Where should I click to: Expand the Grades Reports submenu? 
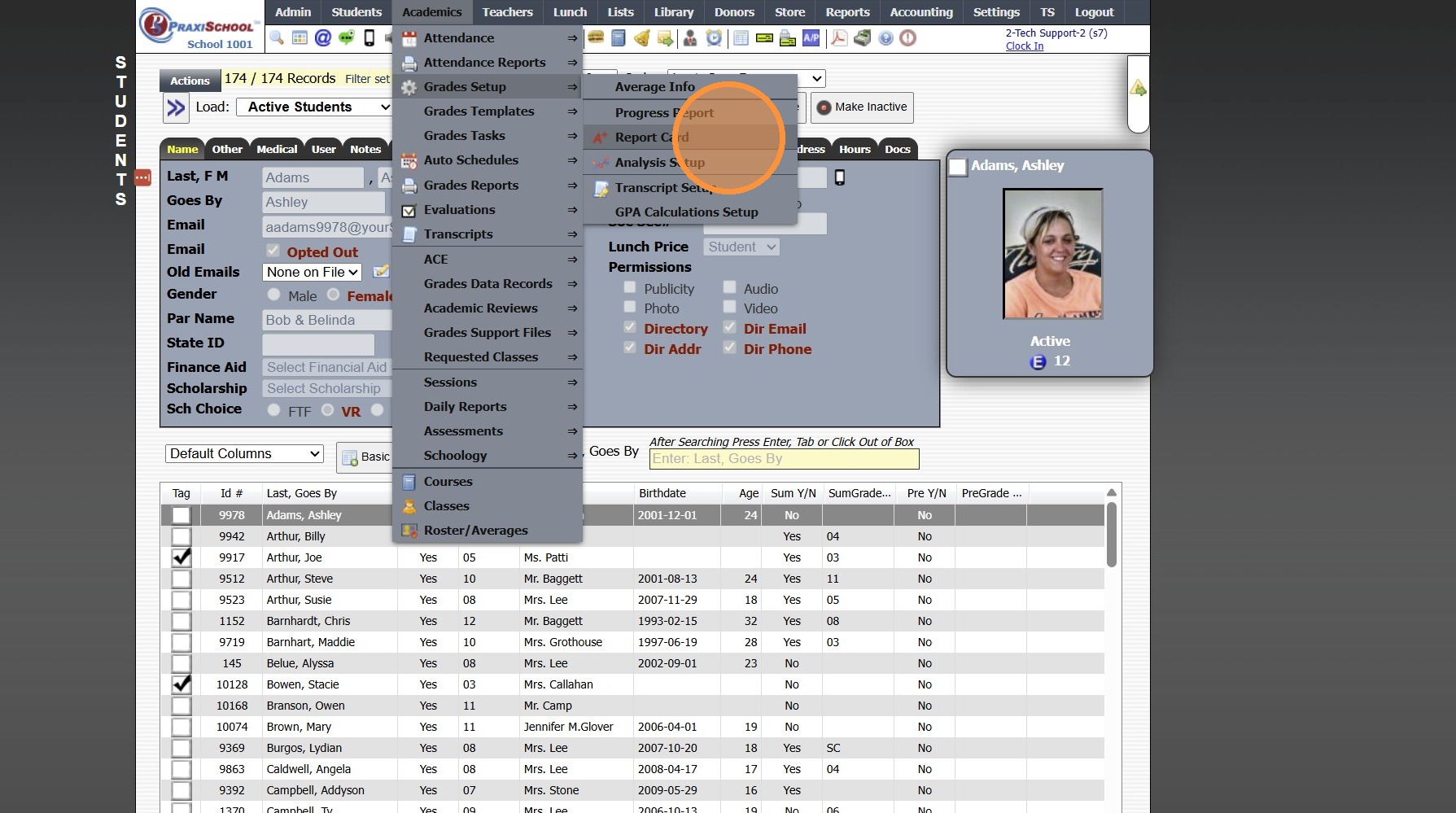(x=488, y=186)
